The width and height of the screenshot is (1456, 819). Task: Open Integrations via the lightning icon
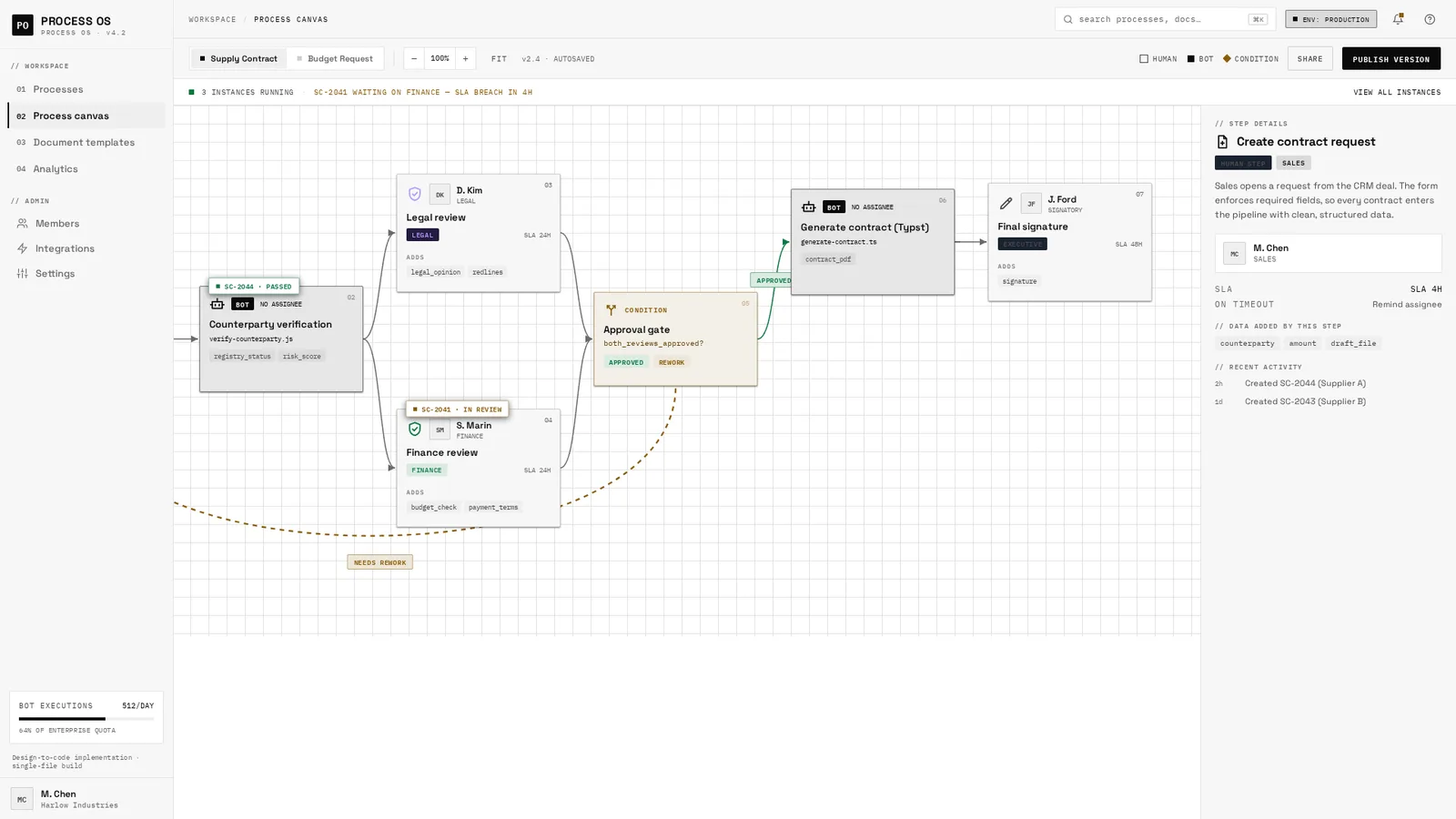point(23,248)
